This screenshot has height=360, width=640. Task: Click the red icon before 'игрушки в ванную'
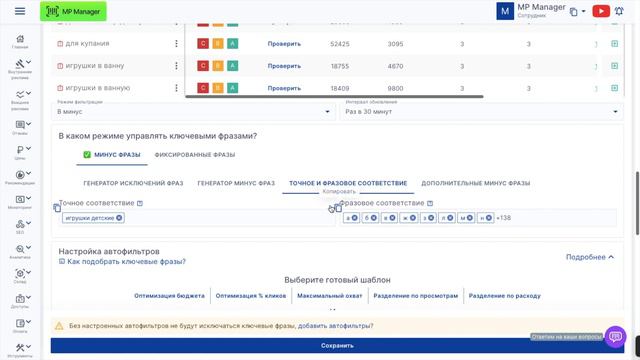point(60,88)
